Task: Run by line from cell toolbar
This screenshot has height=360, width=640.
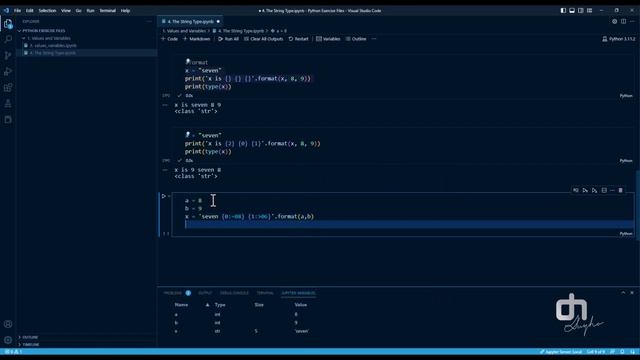Action: click(576, 190)
